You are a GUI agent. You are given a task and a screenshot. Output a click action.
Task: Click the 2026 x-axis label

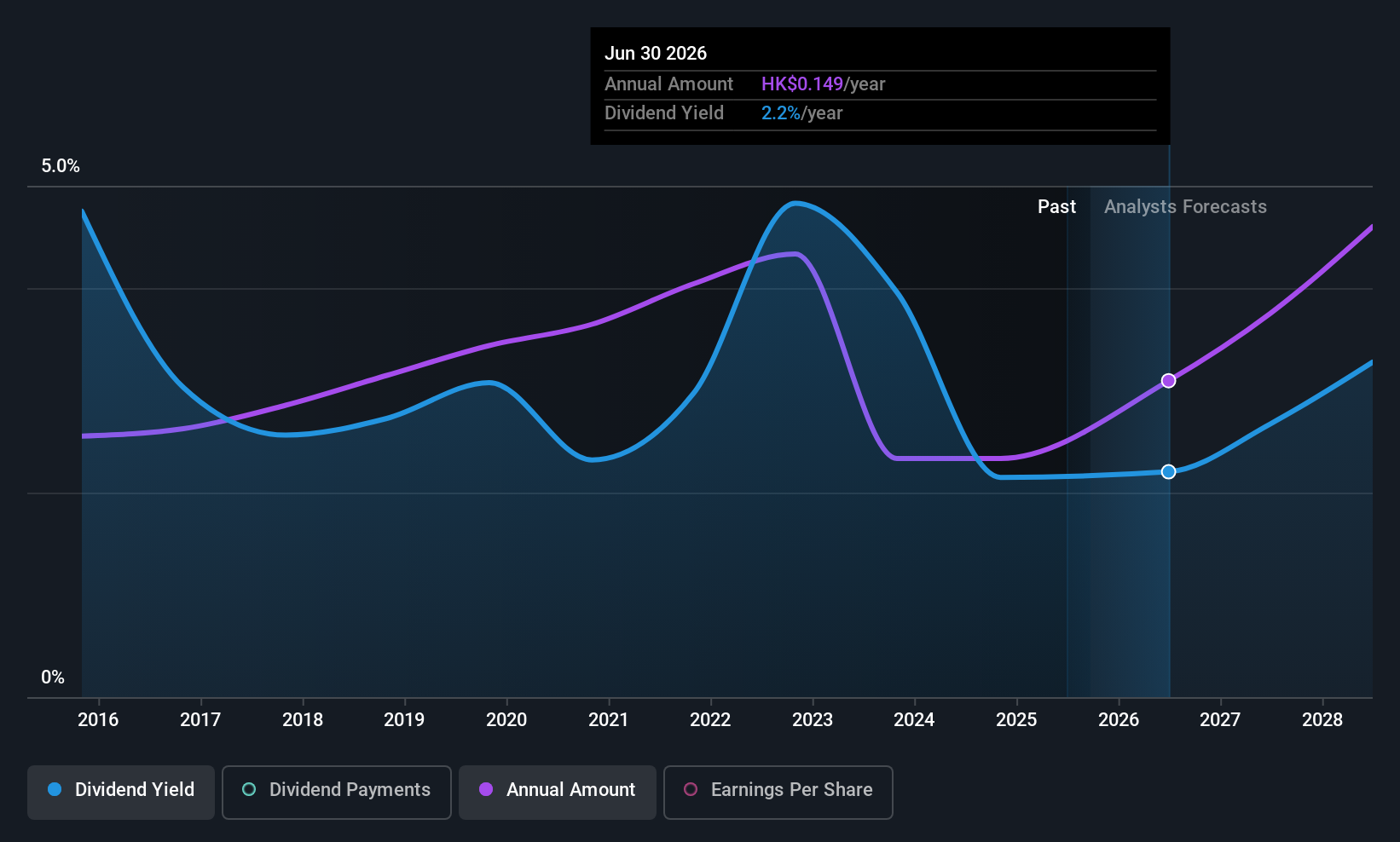(x=1119, y=720)
